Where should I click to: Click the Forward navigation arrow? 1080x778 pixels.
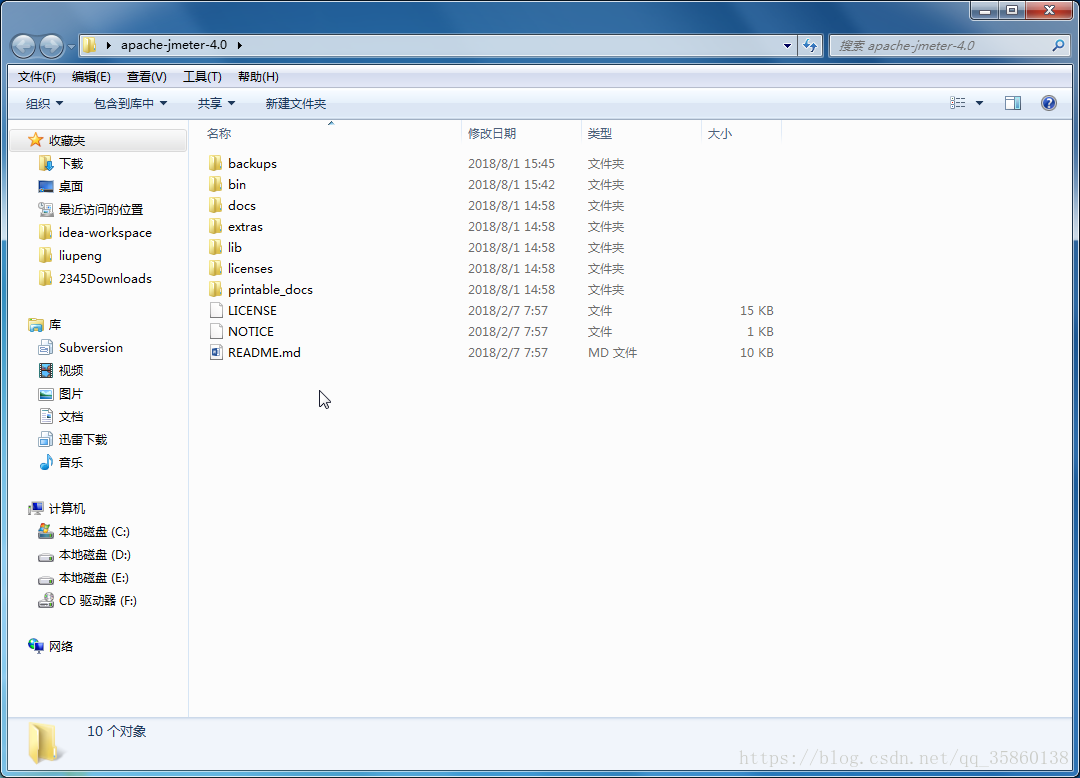tap(52, 46)
